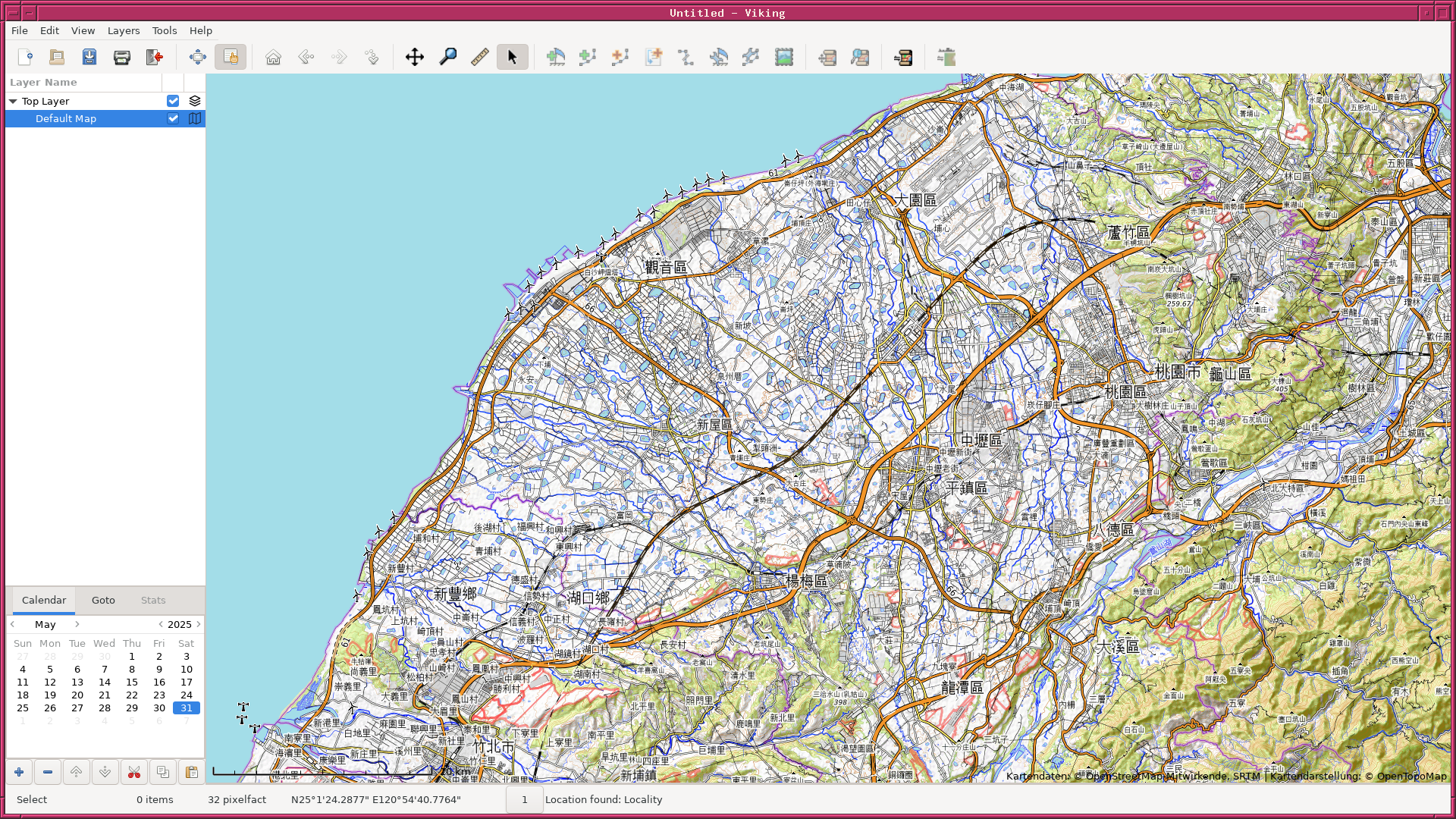Collapse the Top Layer tree node
1456x819 pixels.
(13, 101)
